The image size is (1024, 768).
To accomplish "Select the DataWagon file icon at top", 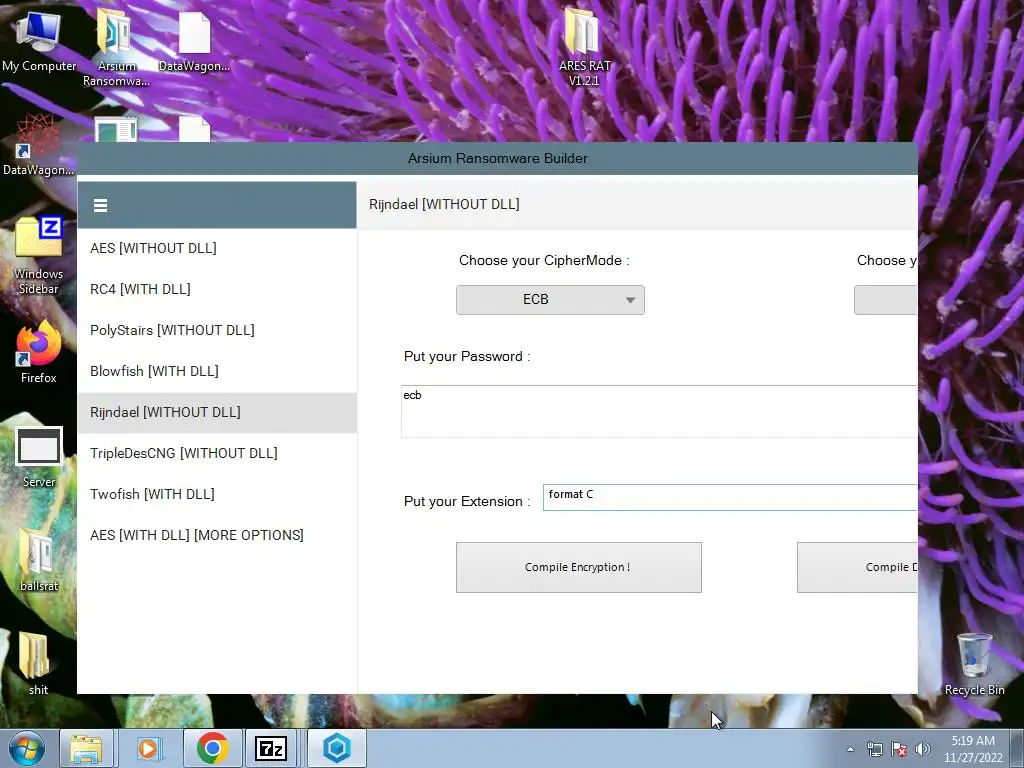I will 194,42.
